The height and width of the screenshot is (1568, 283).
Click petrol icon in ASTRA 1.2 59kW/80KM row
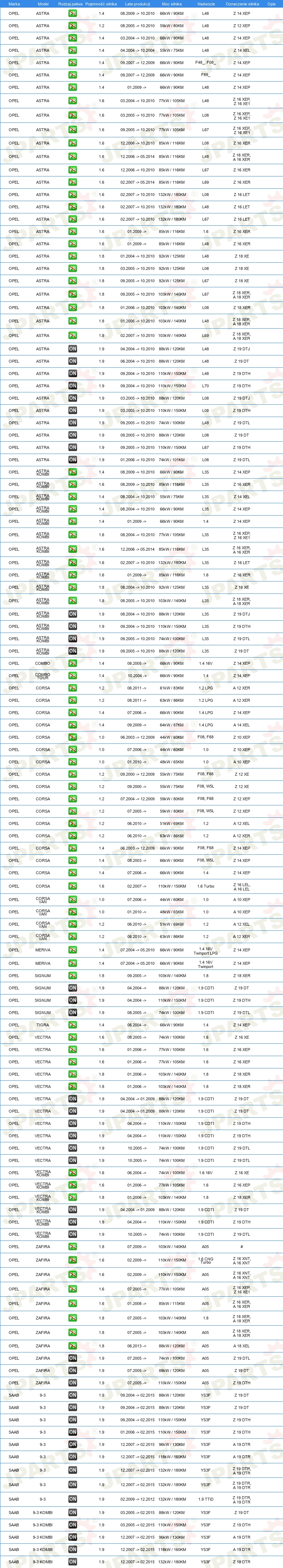click(72, 26)
